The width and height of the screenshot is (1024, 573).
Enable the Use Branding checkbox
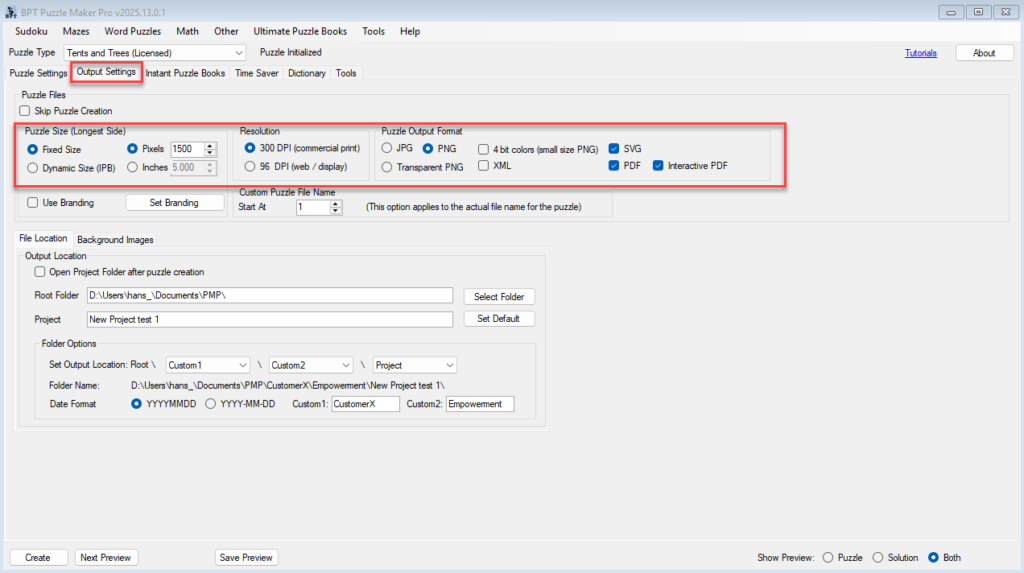[x=34, y=203]
